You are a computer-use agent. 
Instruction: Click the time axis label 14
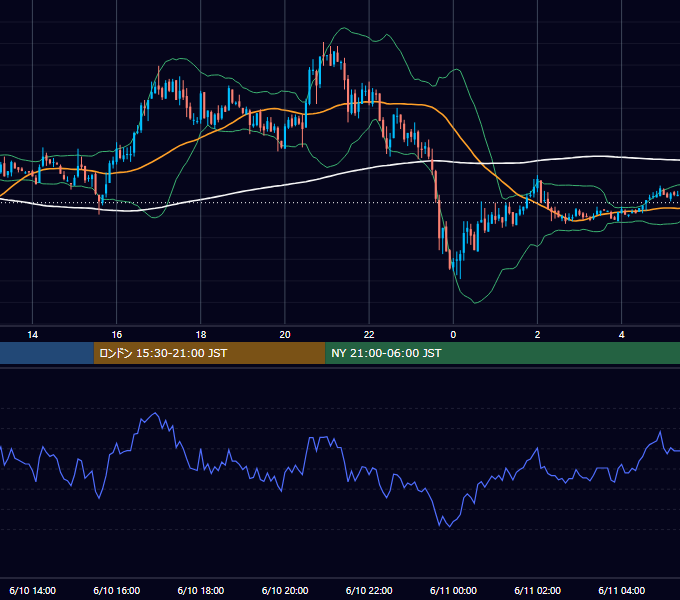(x=33, y=335)
